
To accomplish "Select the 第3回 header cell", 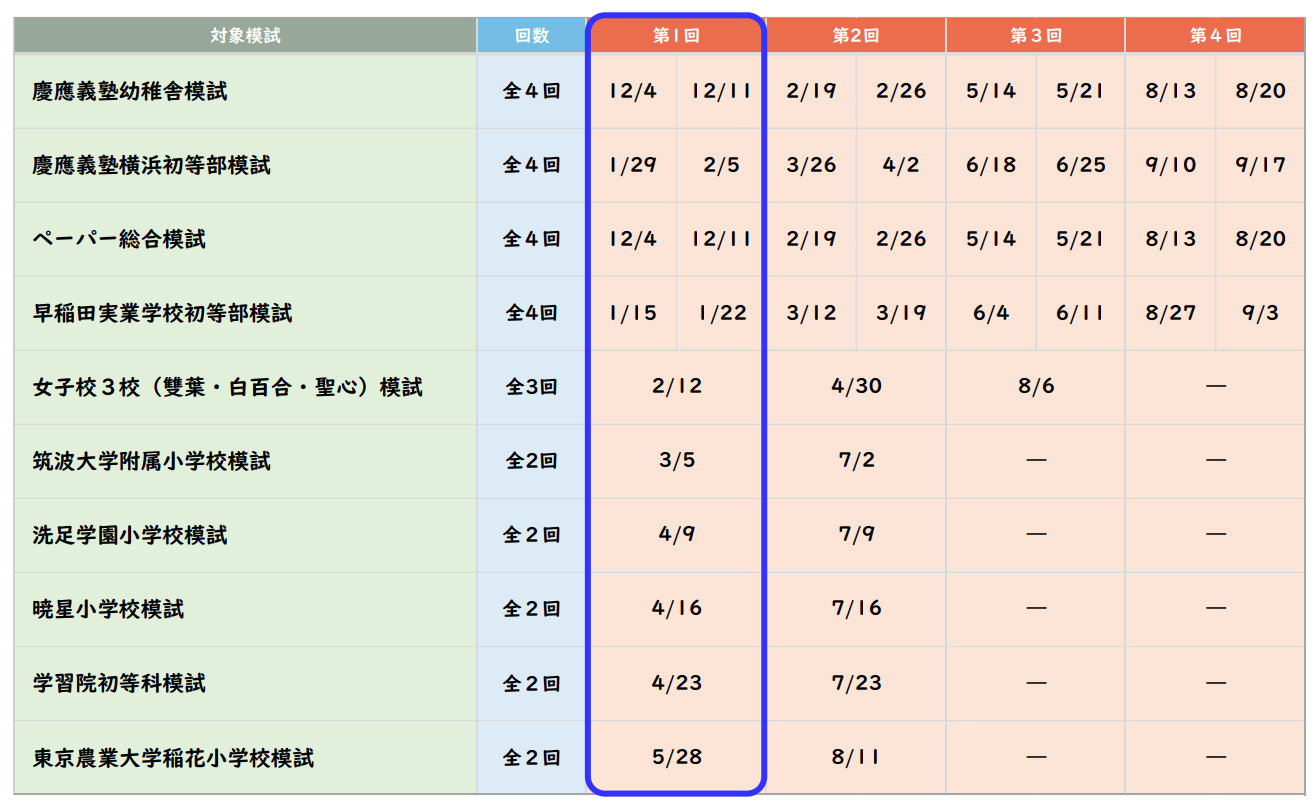I will pyautogui.click(x=1035, y=35).
